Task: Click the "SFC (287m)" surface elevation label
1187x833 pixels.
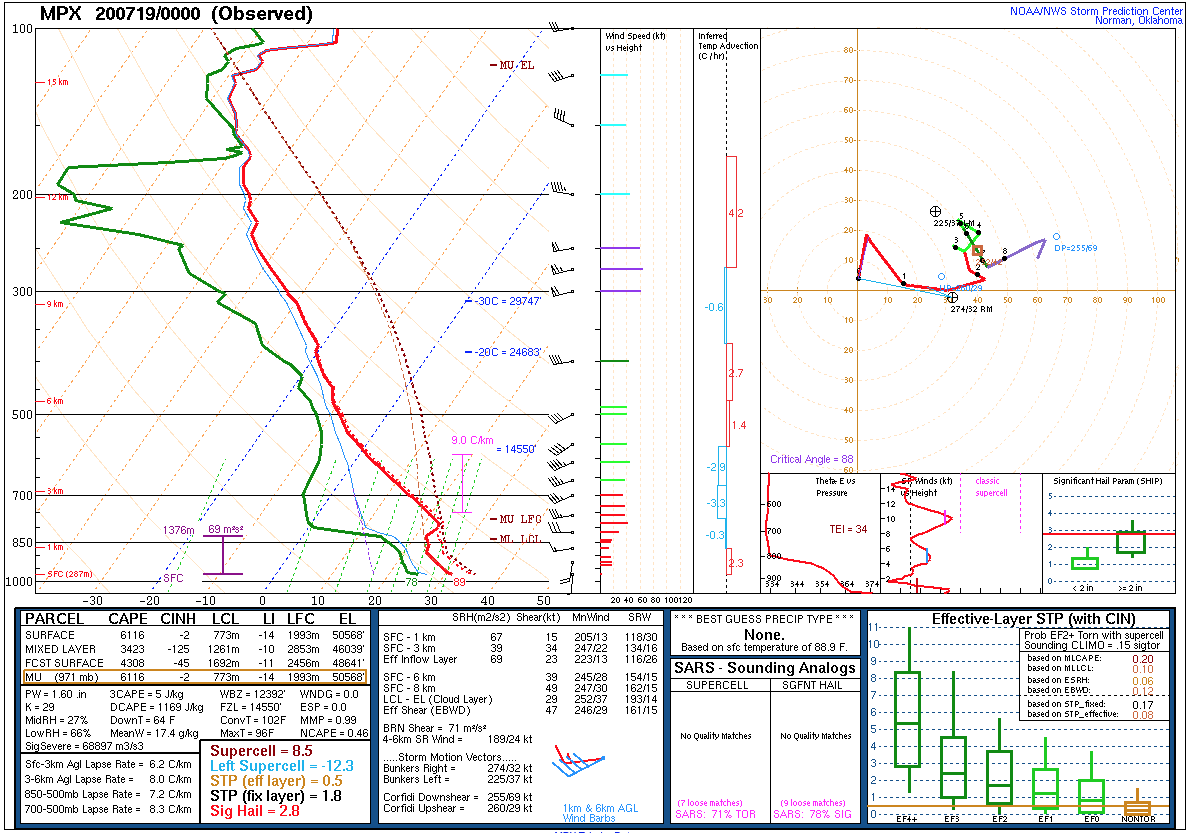Action: click(x=70, y=574)
